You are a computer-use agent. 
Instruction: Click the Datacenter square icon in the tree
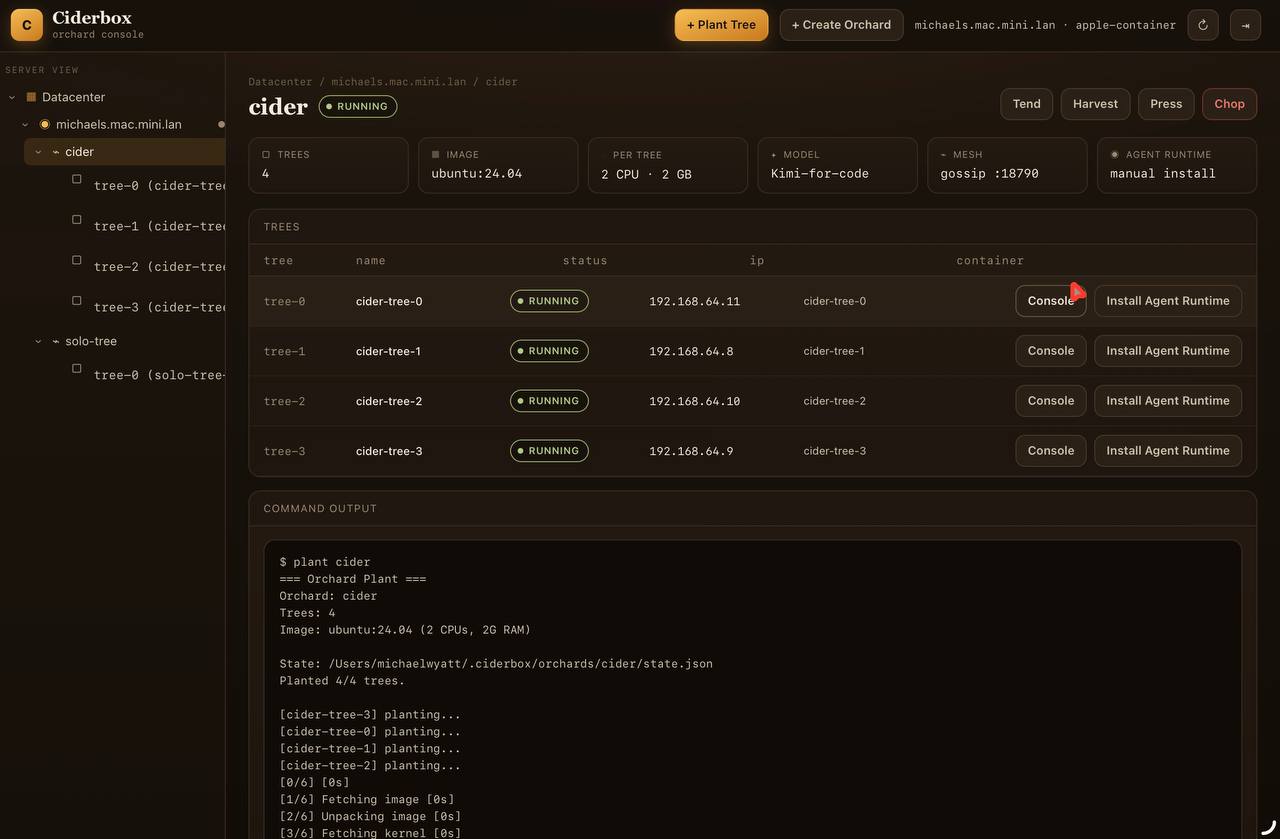click(x=31, y=97)
